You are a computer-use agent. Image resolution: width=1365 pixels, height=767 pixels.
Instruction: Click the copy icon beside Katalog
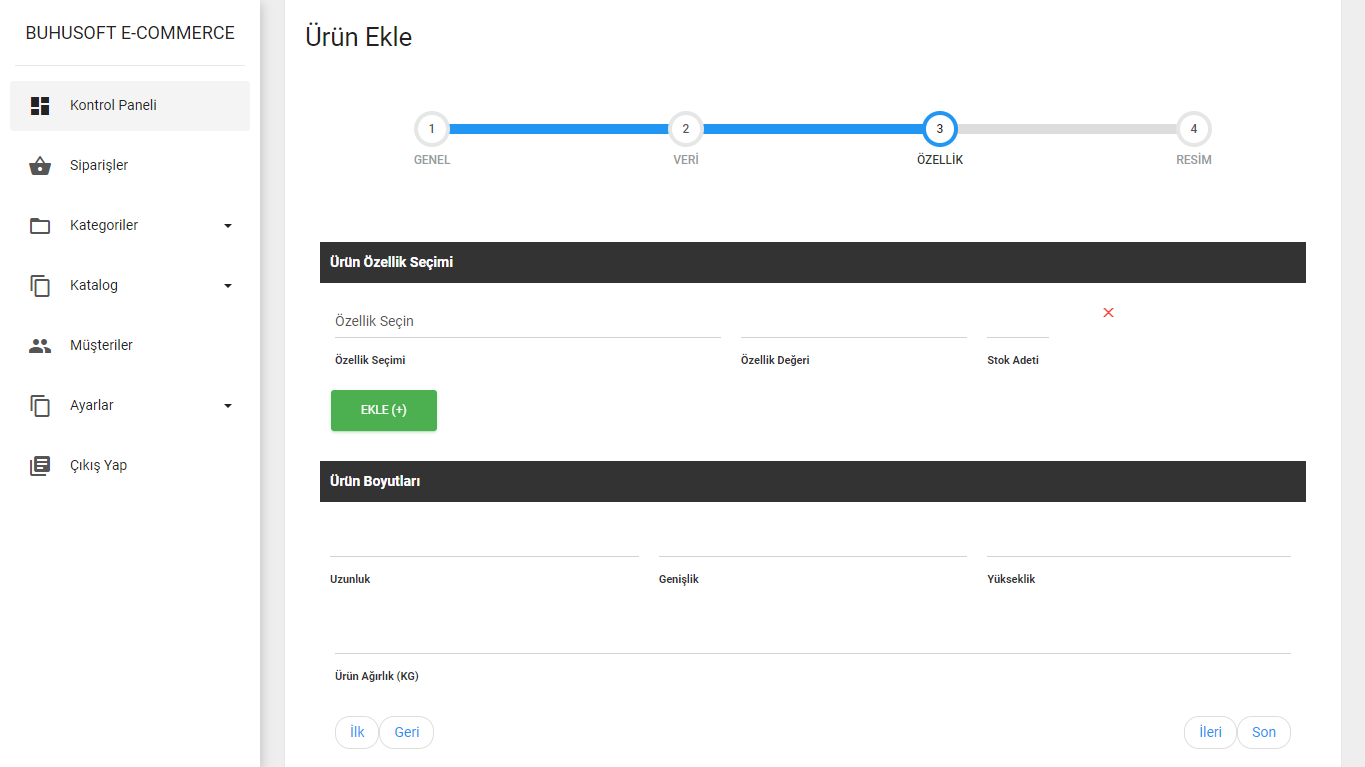[x=40, y=286]
